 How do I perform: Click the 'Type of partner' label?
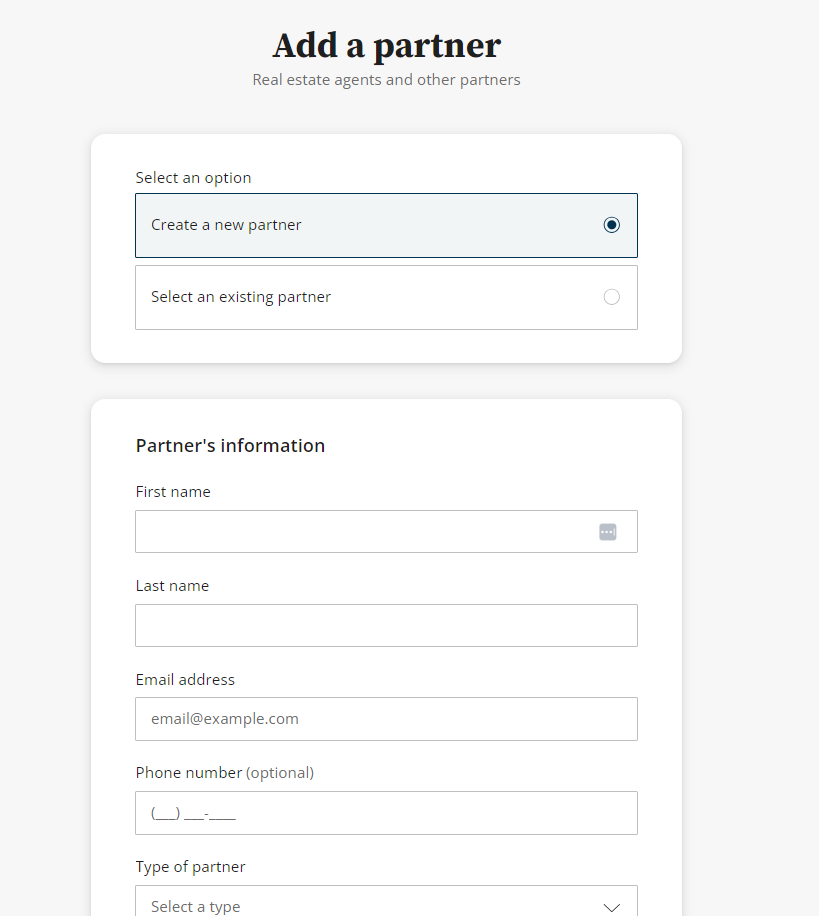pos(190,867)
